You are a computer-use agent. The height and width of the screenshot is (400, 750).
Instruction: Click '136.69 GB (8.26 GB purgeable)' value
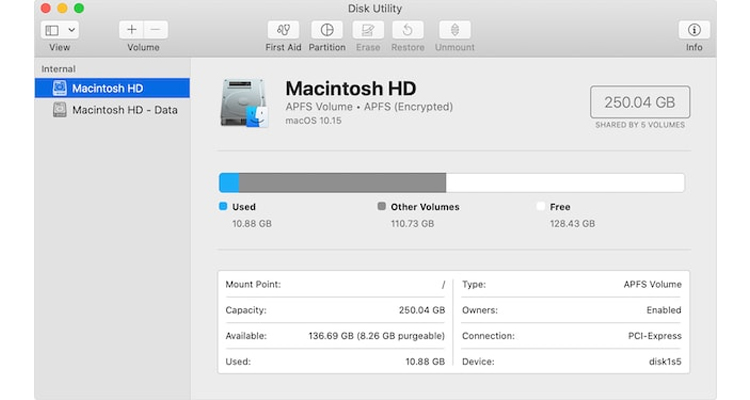point(376,336)
